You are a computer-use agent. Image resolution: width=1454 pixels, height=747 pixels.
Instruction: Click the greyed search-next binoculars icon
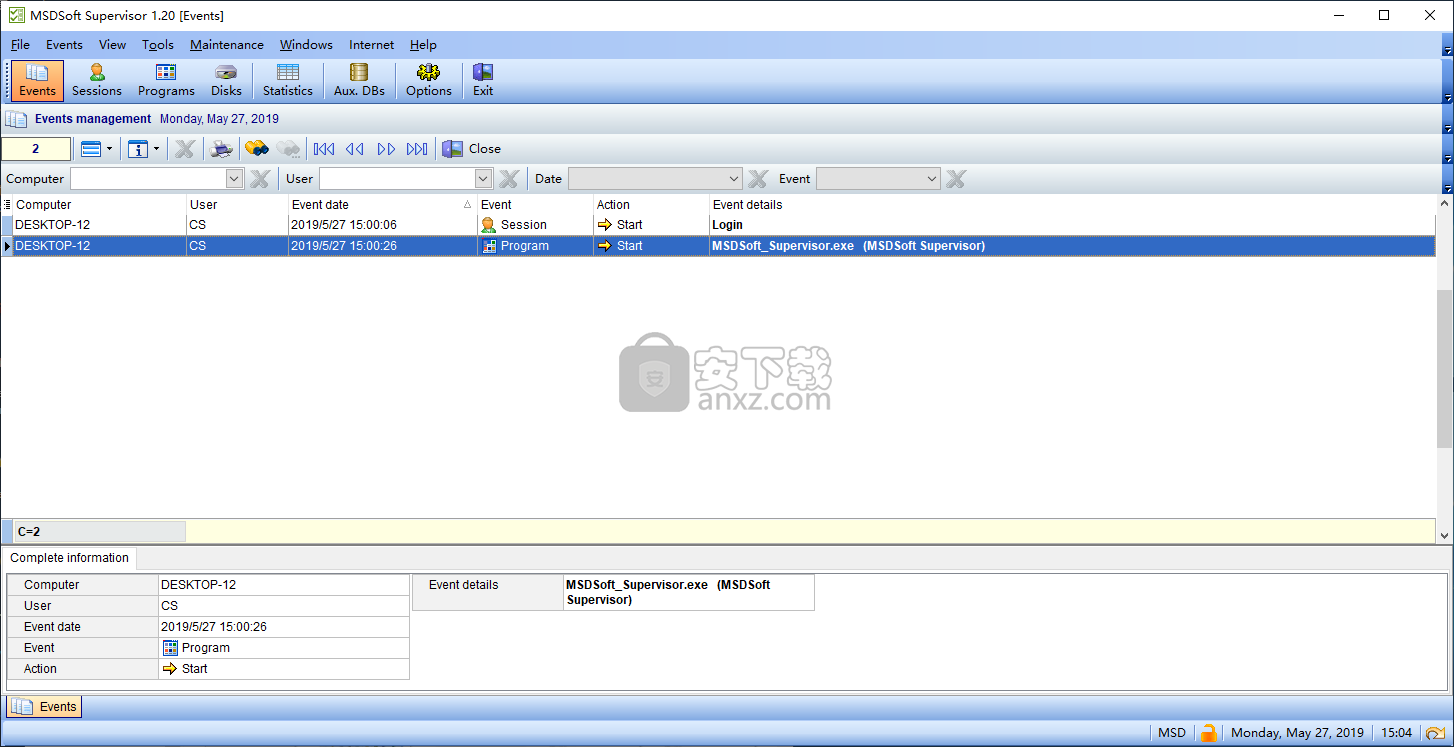pyautogui.click(x=289, y=149)
